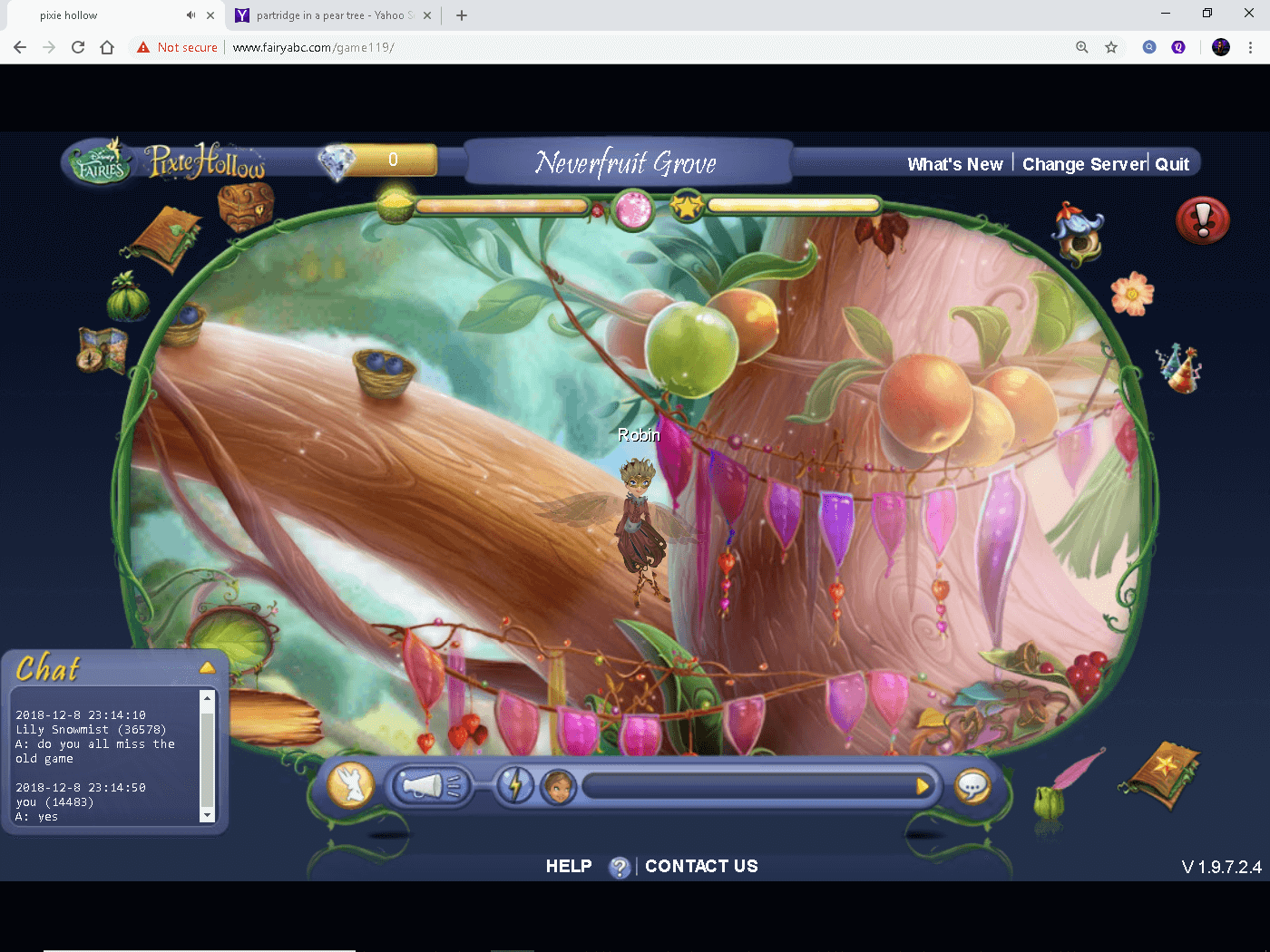Collapse the Chat panel with yellow arrow
Image resolution: width=1270 pixels, height=952 pixels.
(x=207, y=667)
